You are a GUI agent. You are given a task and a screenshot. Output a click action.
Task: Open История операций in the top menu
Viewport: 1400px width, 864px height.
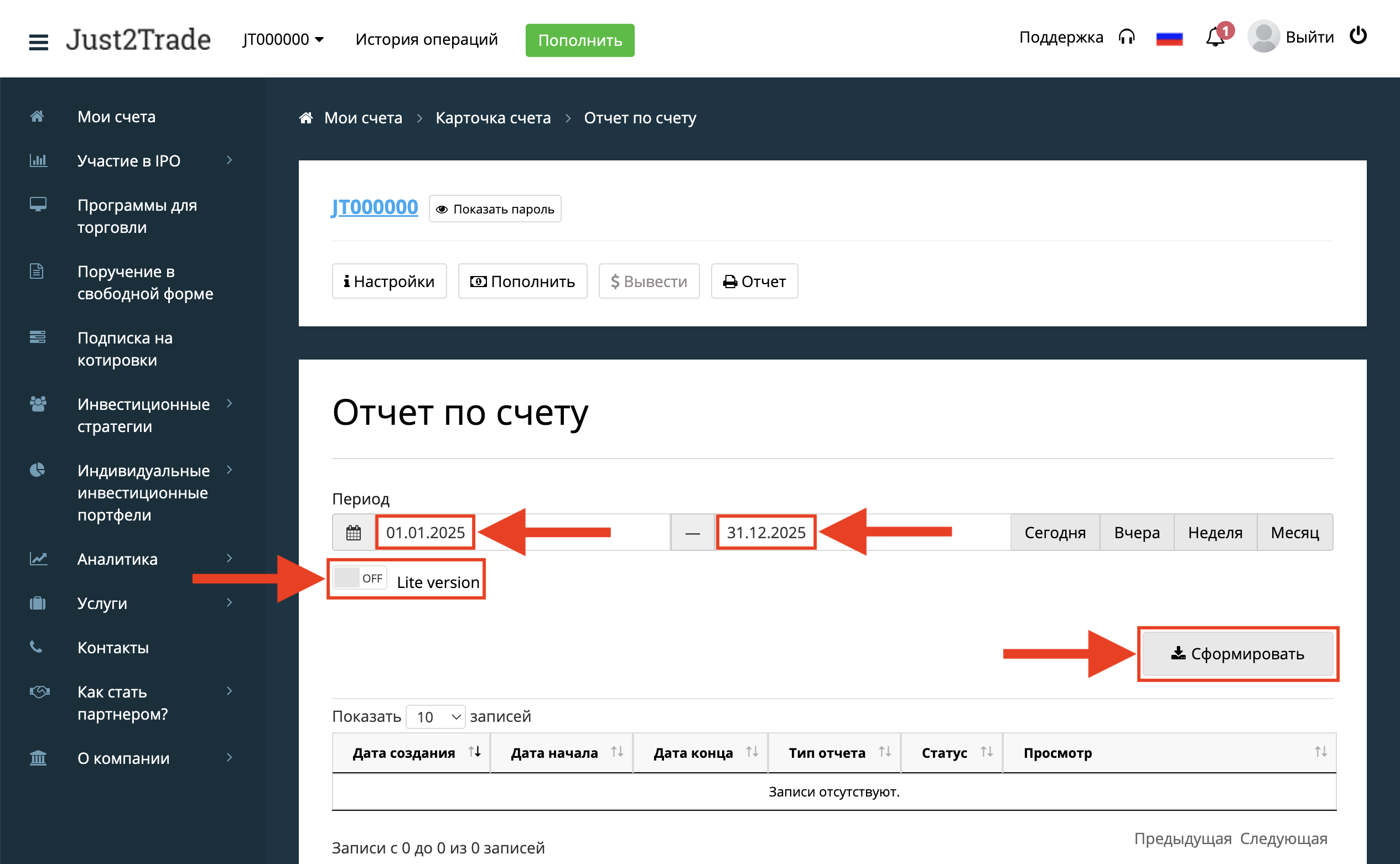click(x=427, y=39)
